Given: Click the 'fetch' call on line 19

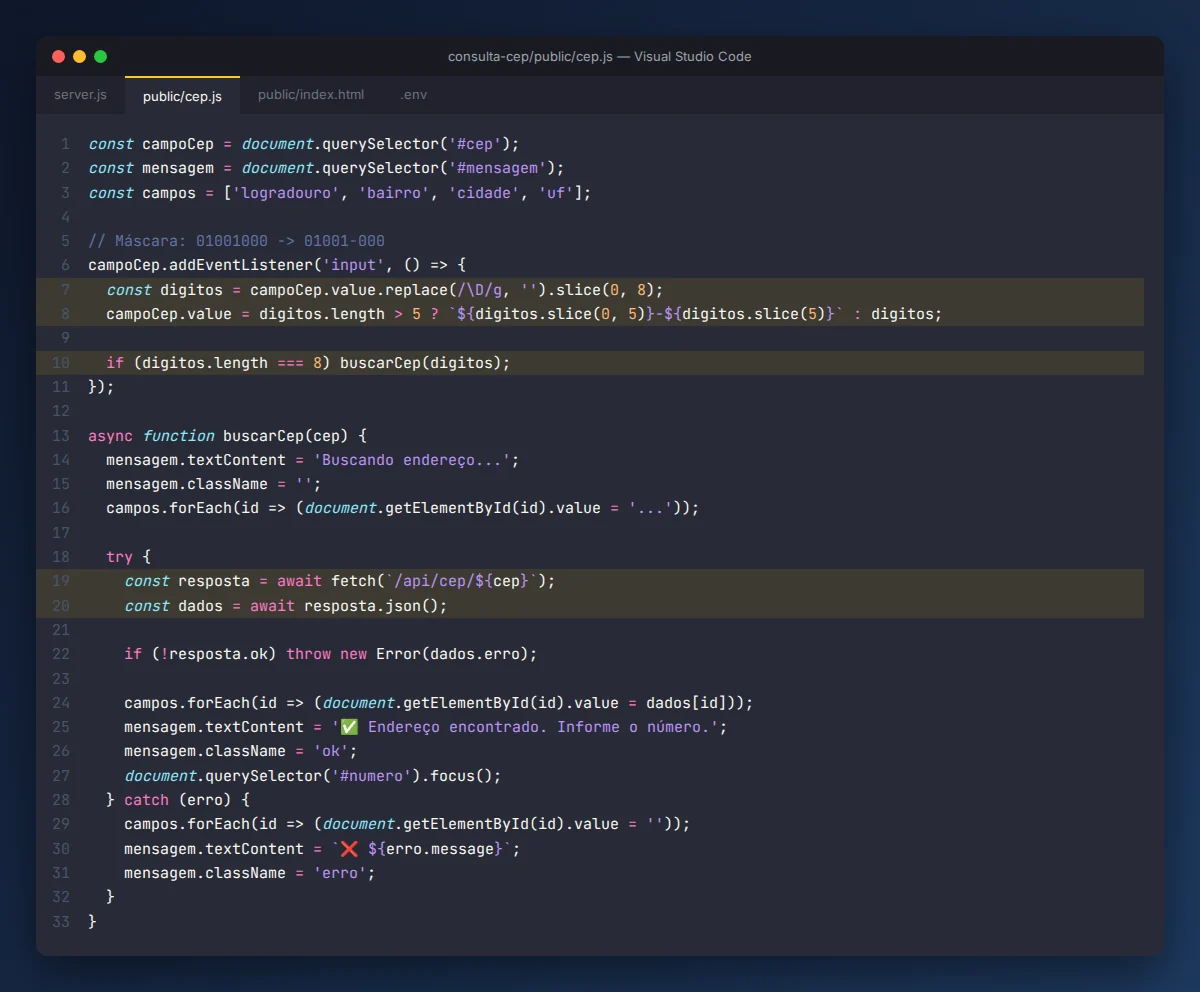Looking at the screenshot, I should 354,582.
